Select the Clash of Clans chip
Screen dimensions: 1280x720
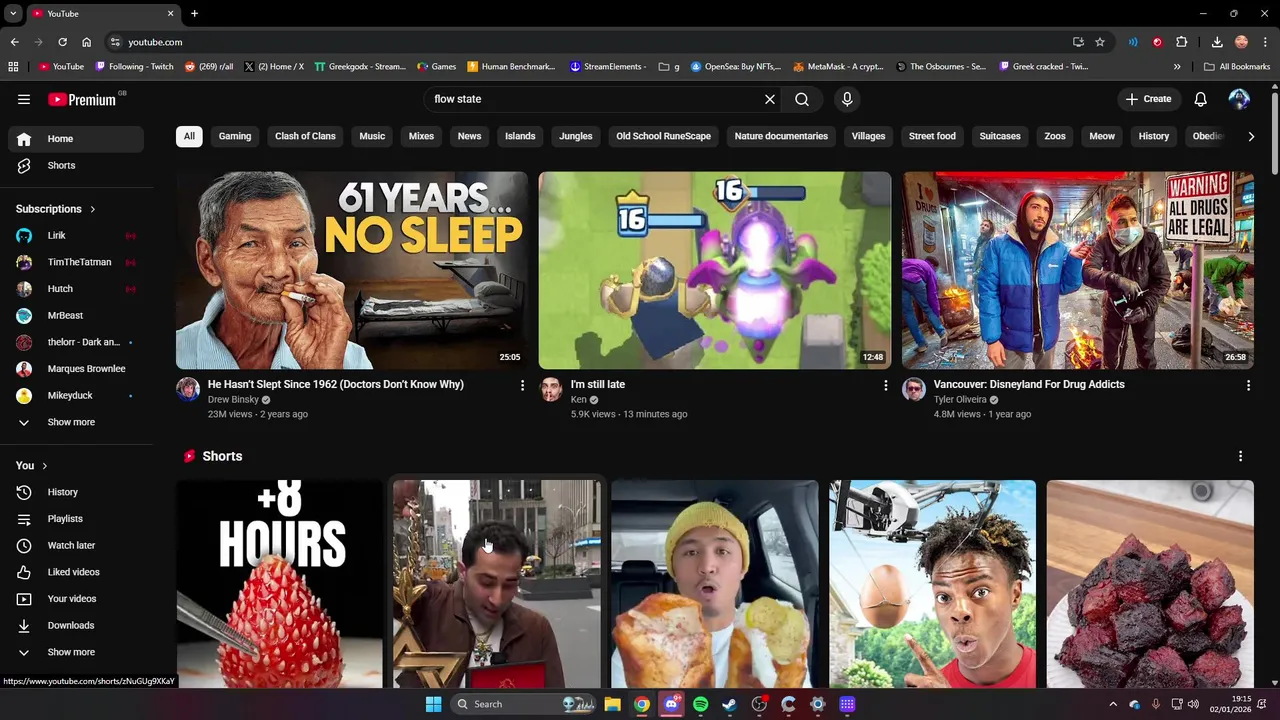coord(305,136)
